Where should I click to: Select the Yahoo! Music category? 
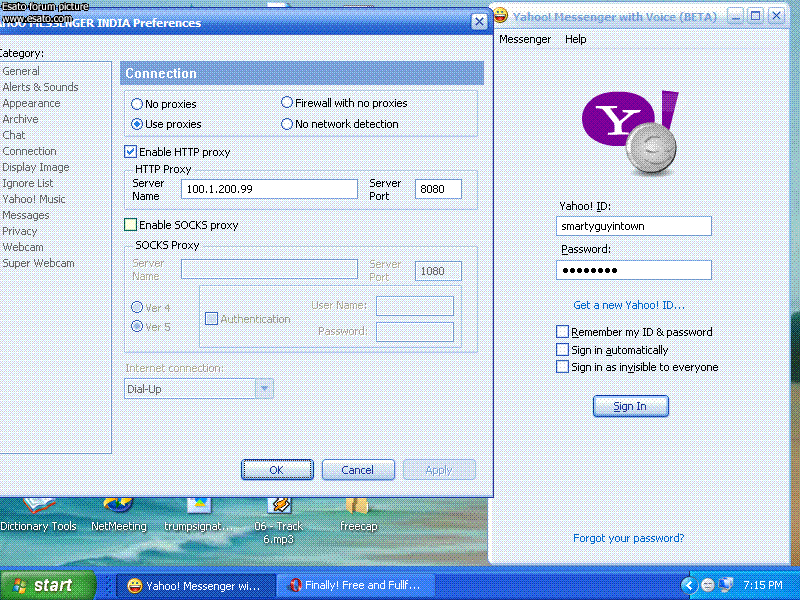pyautogui.click(x=34, y=199)
